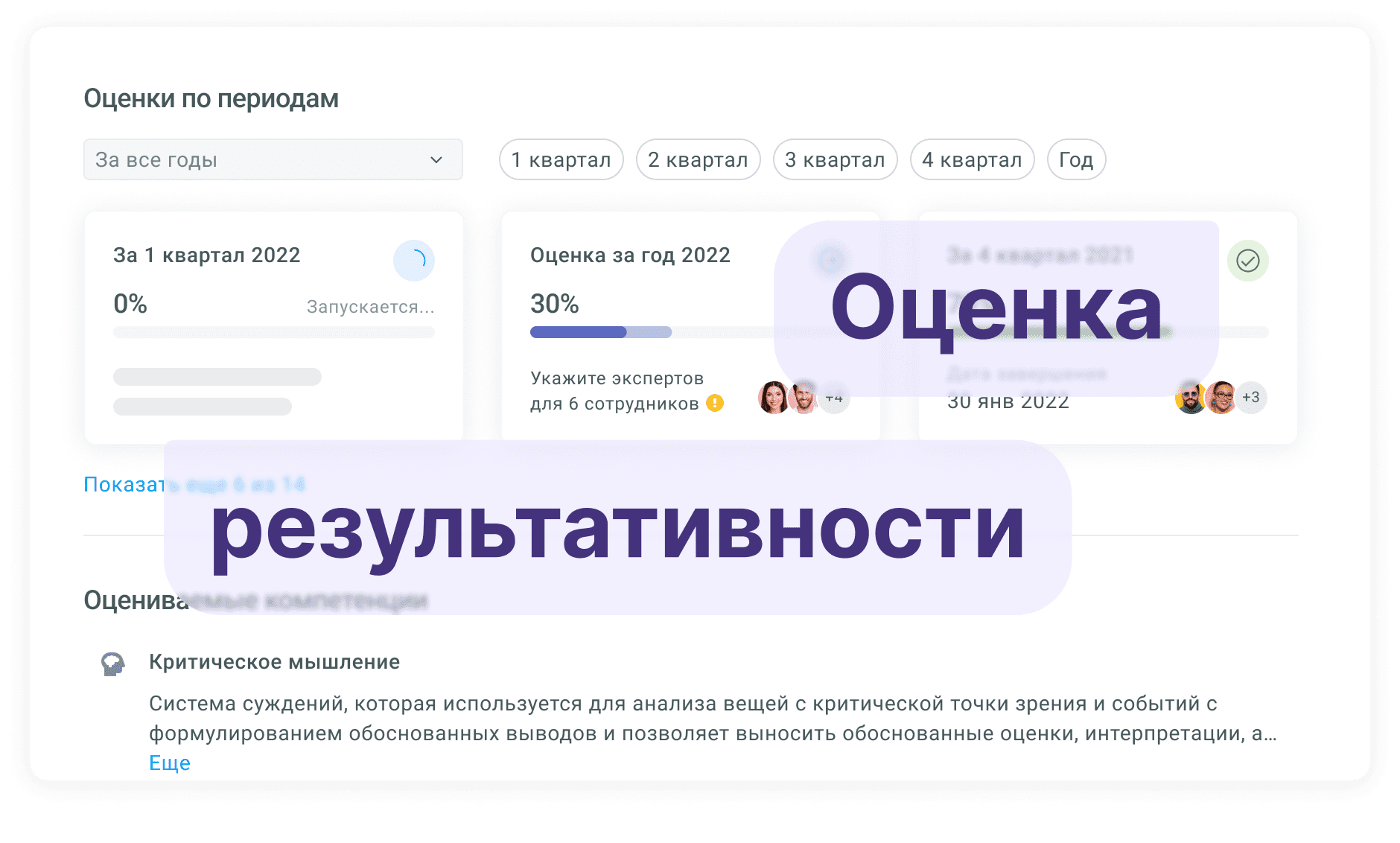
Task: Select the "3 квартал" filter chip
Action: (x=835, y=159)
